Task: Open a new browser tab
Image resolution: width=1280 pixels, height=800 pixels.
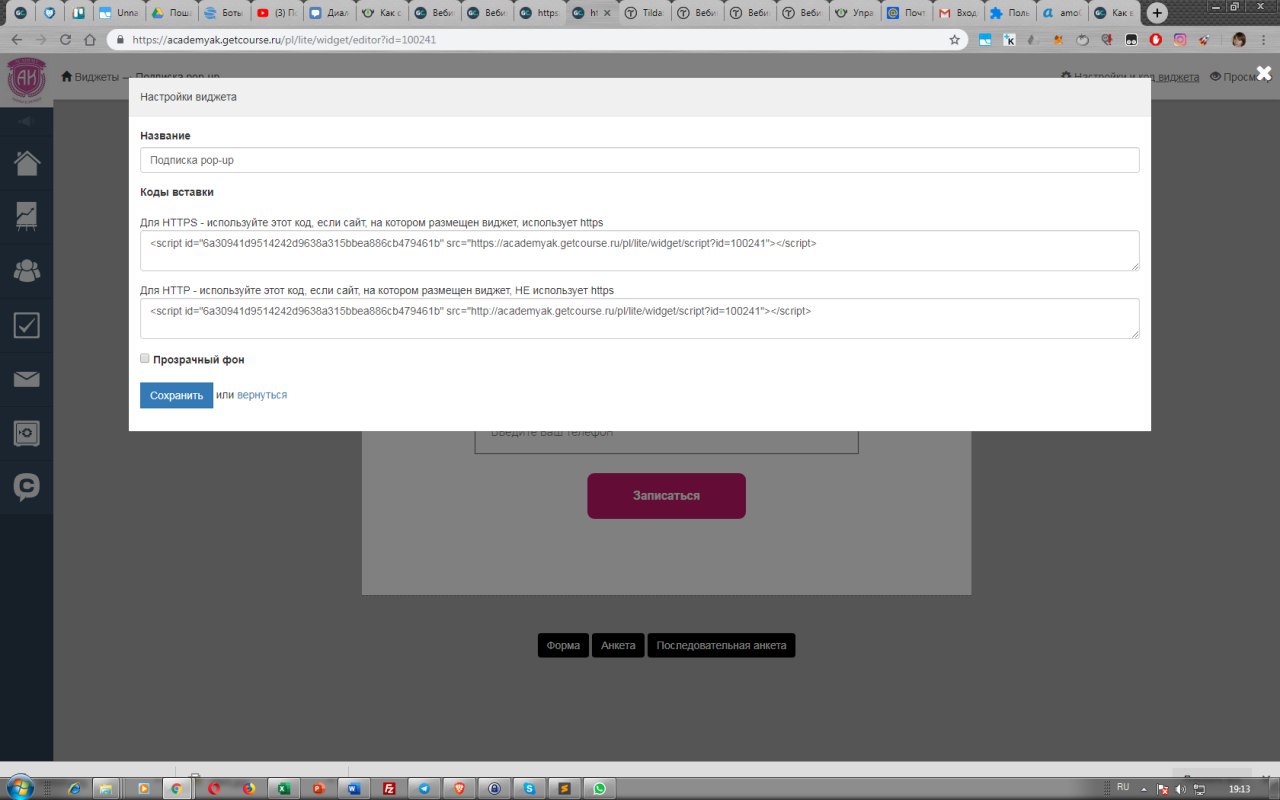Action: [1157, 13]
